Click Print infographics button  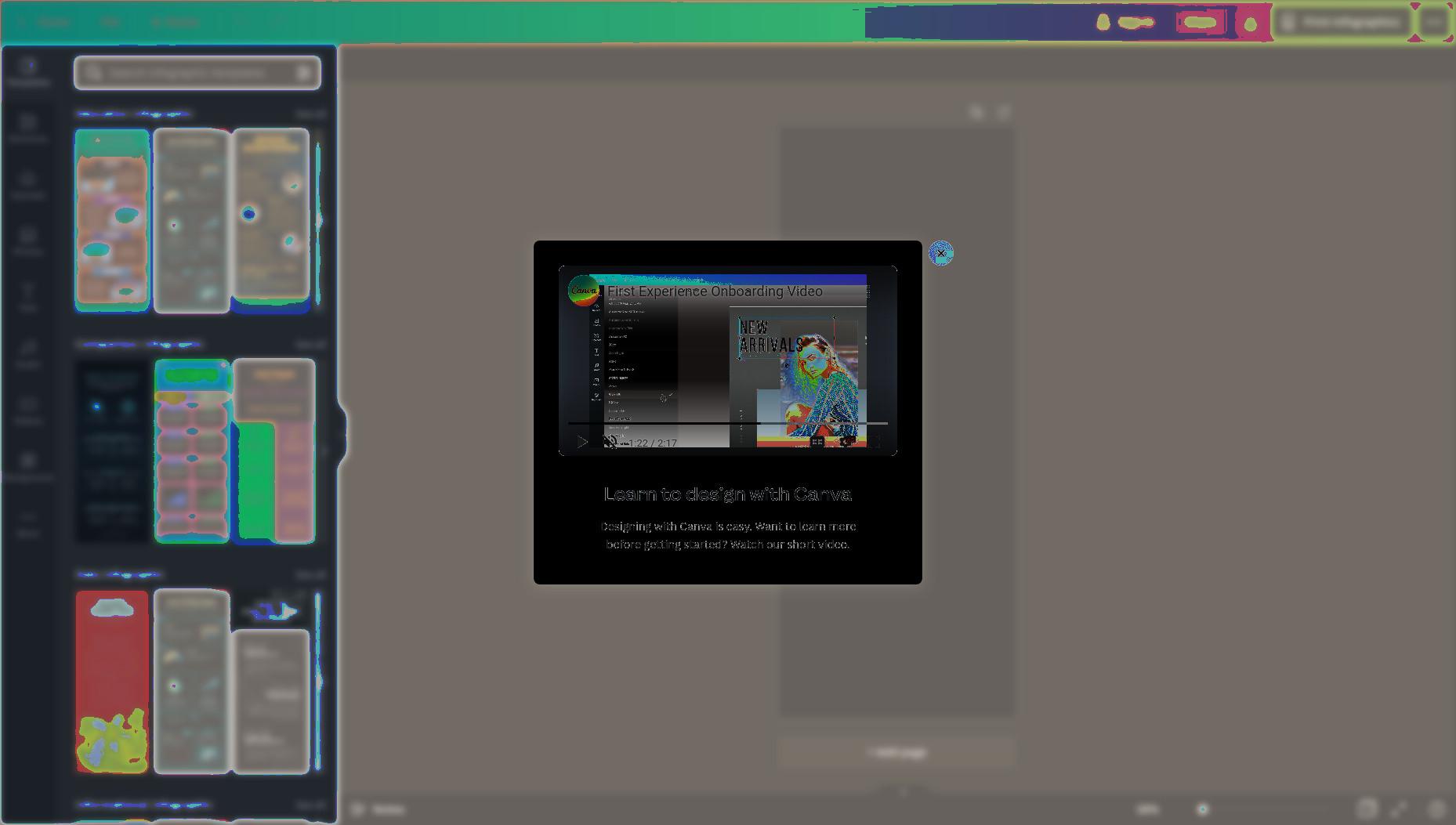[1342, 22]
